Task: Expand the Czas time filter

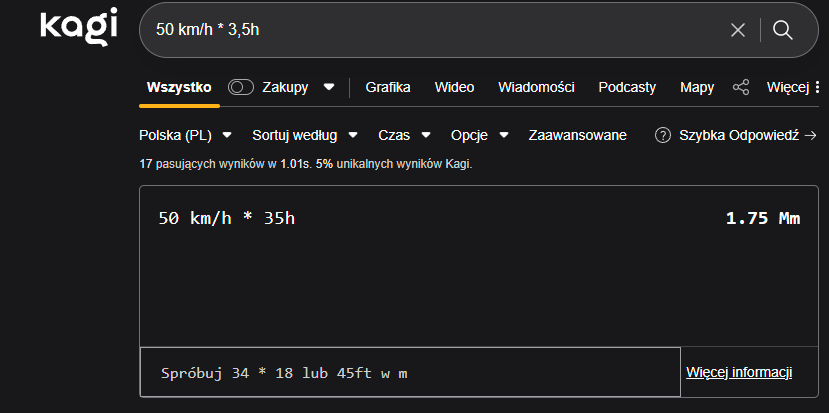Action: [x=404, y=135]
